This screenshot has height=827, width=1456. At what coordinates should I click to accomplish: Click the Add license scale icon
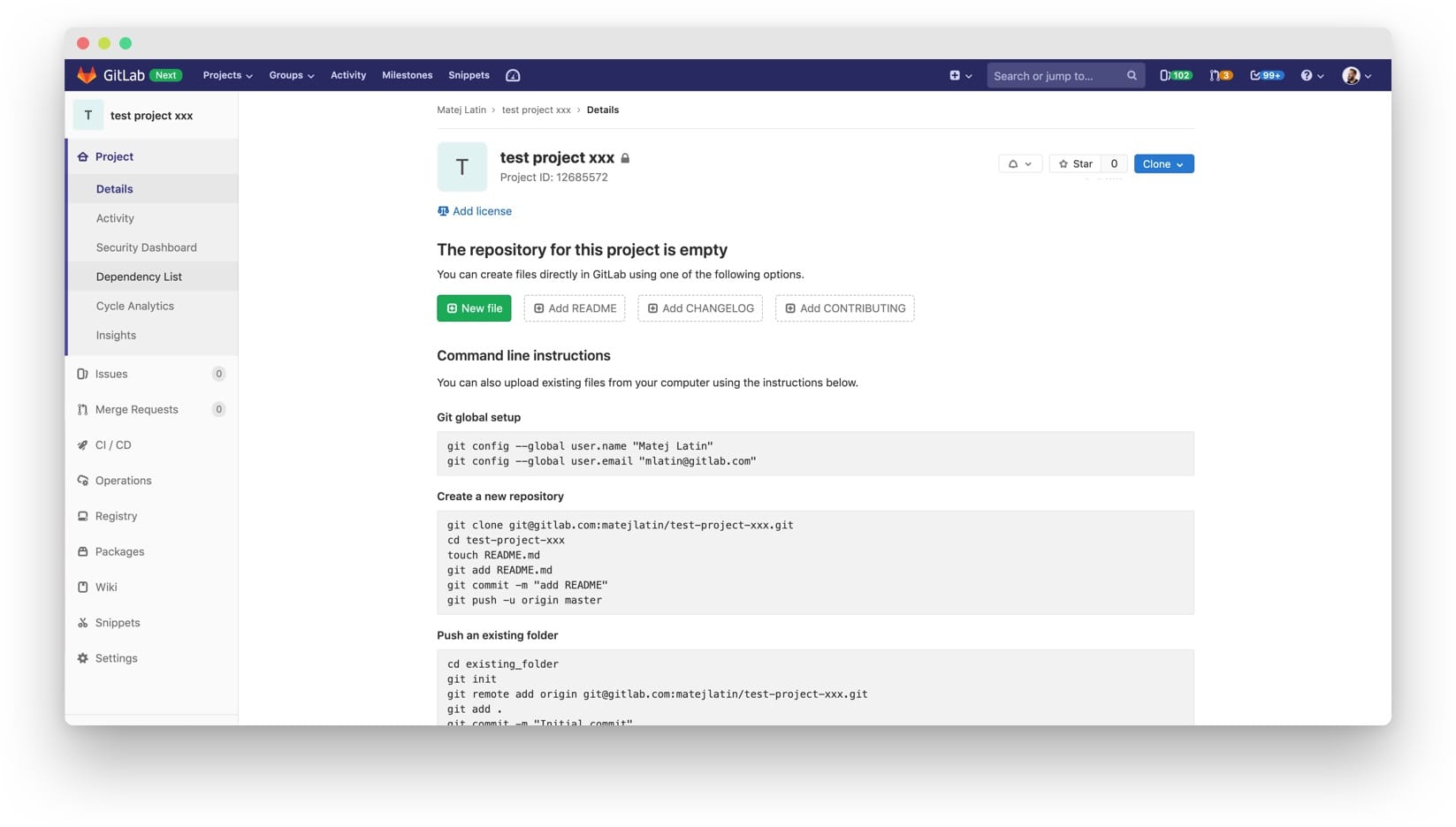coord(443,211)
